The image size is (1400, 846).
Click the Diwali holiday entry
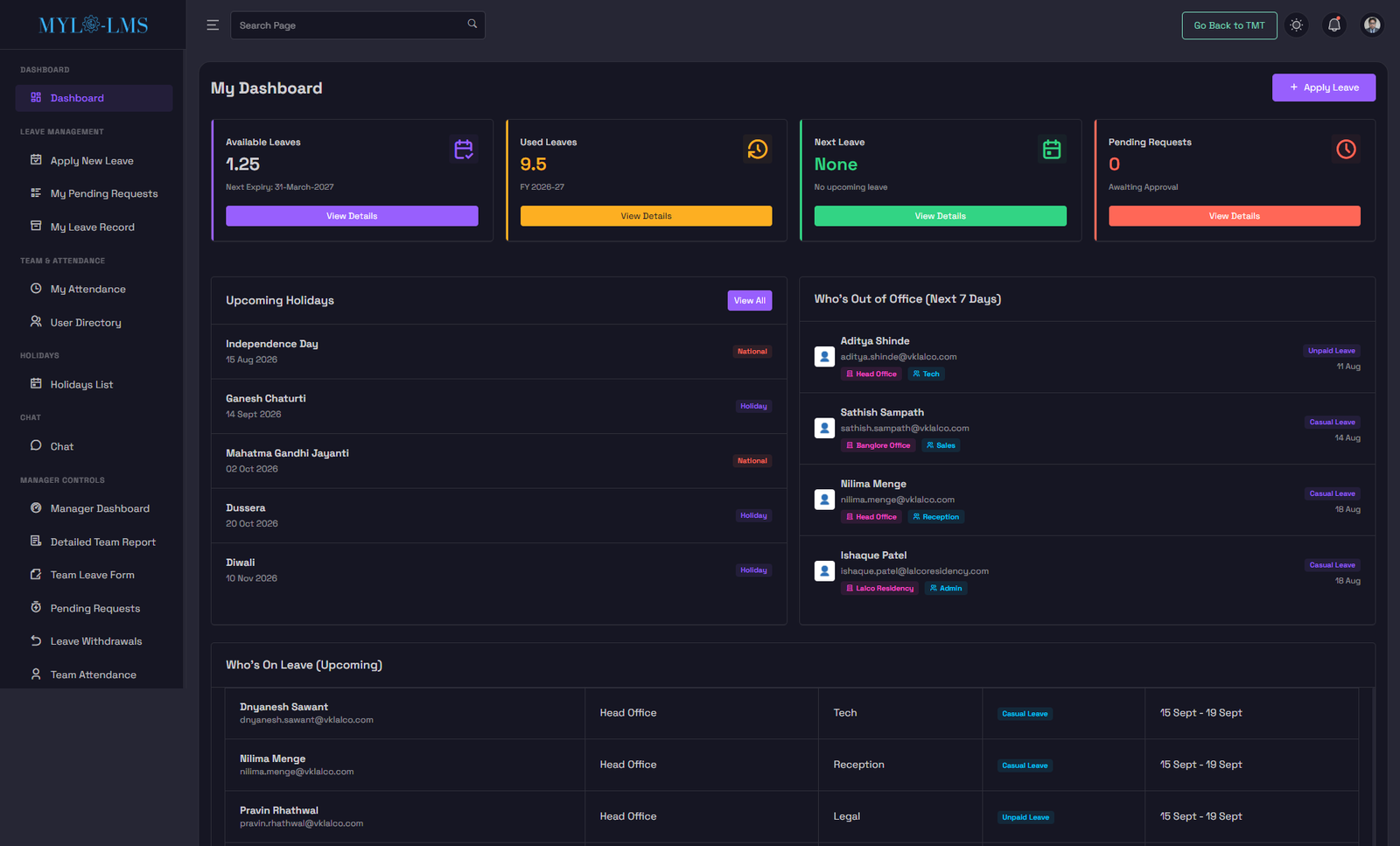tap(499, 570)
